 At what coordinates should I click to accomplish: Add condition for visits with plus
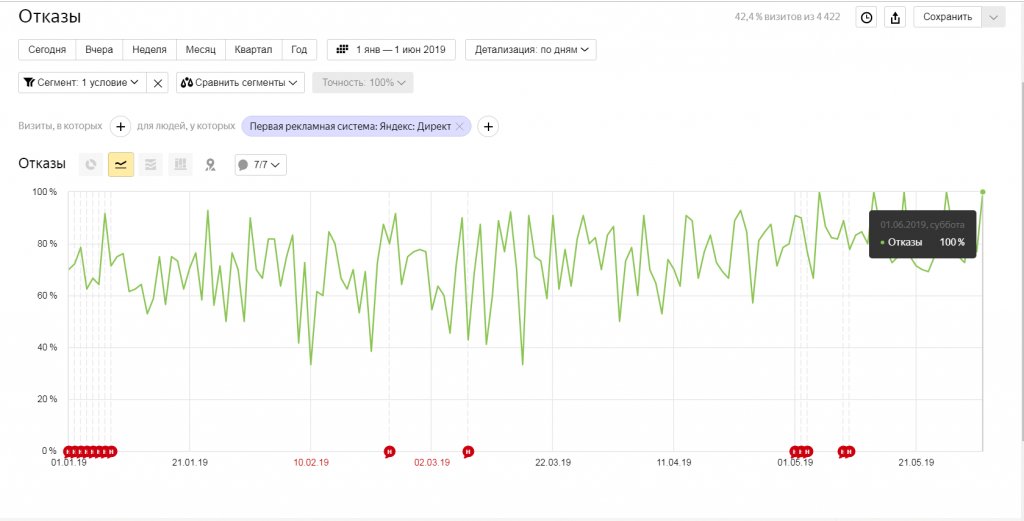[120, 126]
